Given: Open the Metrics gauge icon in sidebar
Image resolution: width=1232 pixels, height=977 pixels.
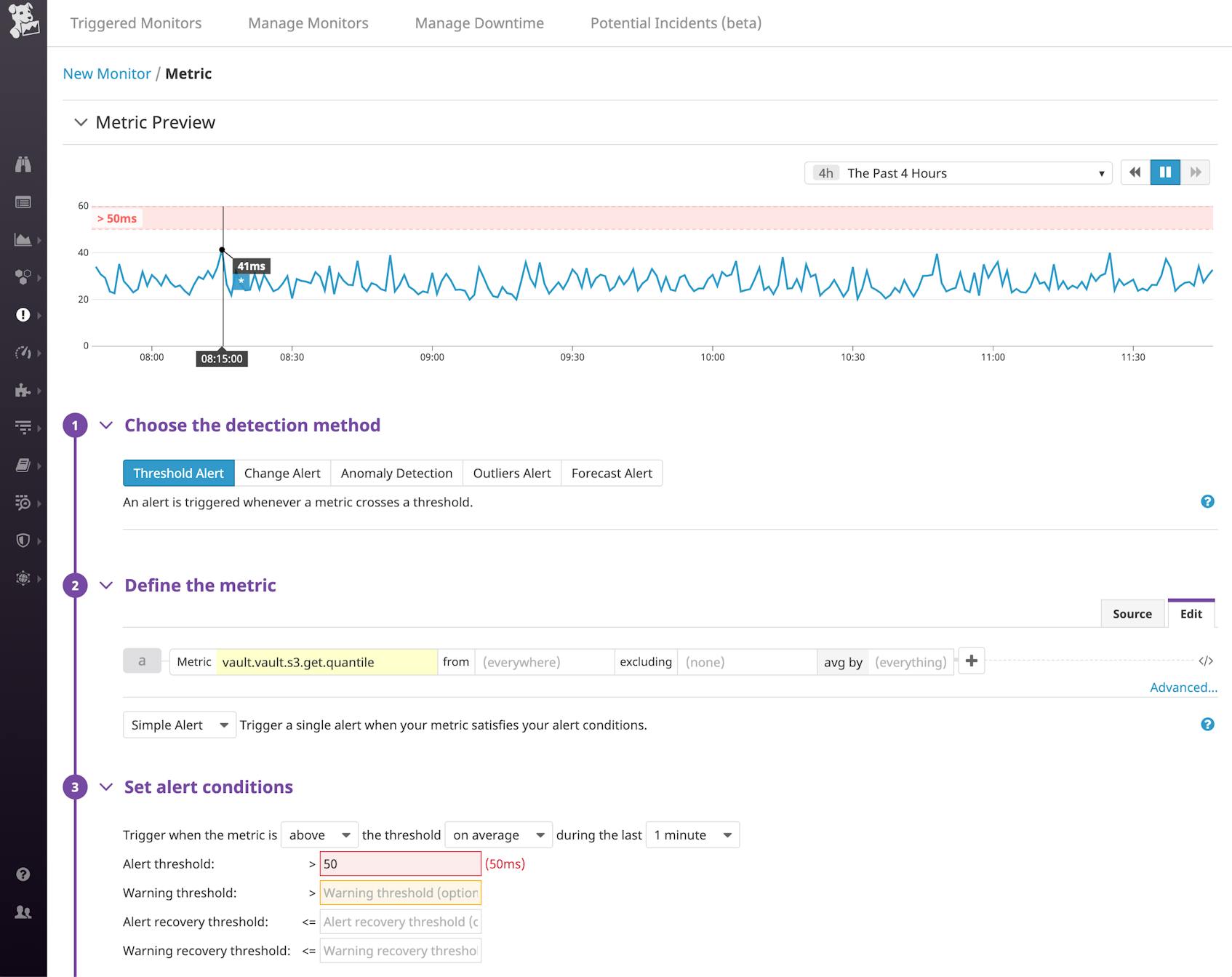Looking at the screenshot, I should click(23, 353).
